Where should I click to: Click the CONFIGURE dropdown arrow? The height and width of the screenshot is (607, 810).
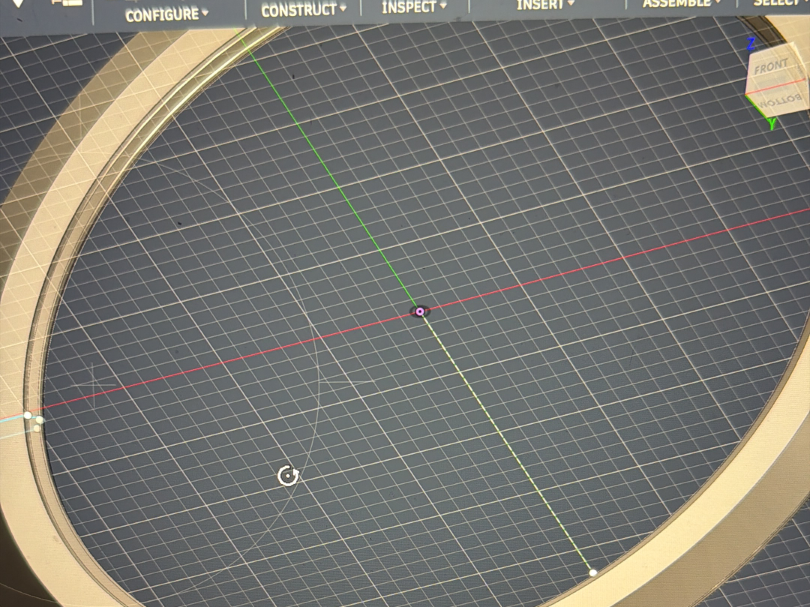pyautogui.click(x=205, y=13)
